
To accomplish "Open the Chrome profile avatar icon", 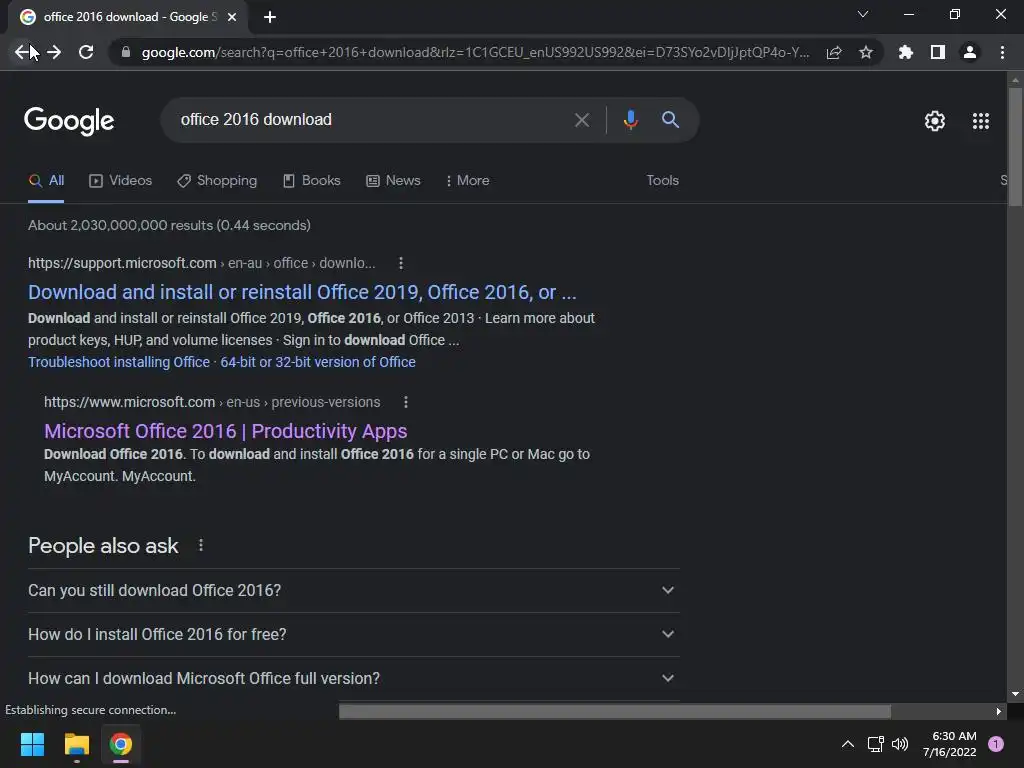I will click(970, 52).
